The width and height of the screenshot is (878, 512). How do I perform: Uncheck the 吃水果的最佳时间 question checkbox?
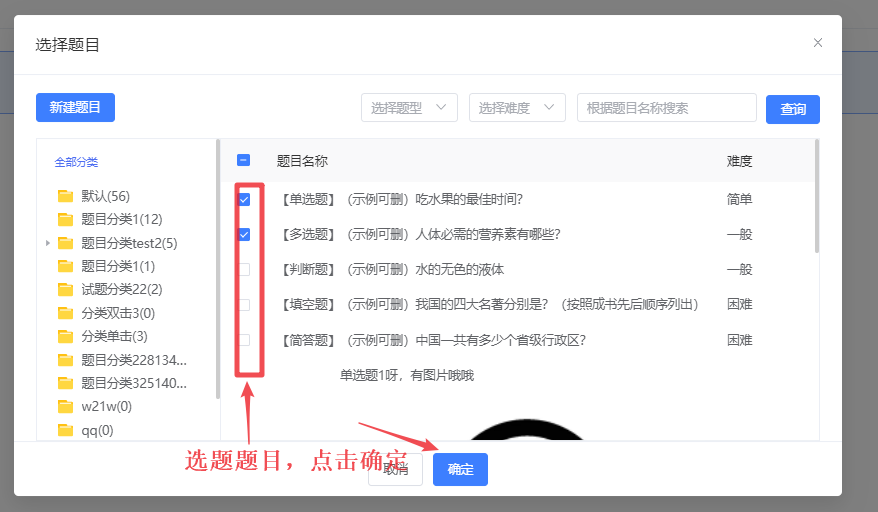[x=244, y=199]
